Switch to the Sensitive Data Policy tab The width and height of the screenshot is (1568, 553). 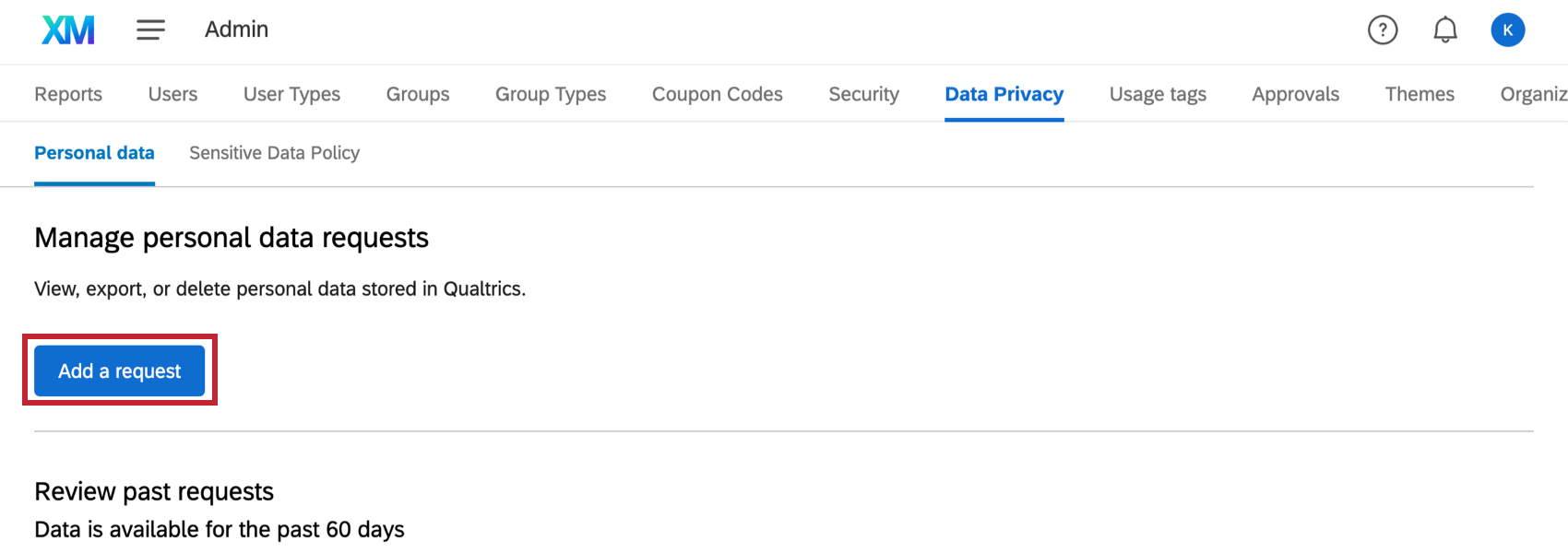[273, 153]
